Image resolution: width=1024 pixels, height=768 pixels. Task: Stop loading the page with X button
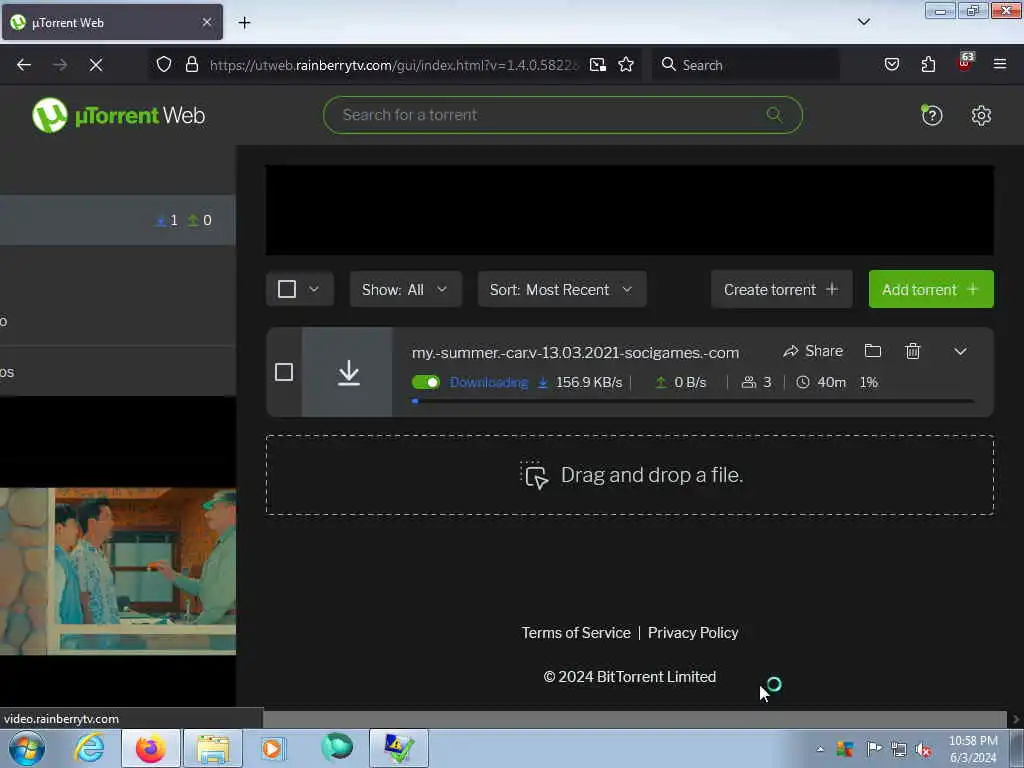96,65
